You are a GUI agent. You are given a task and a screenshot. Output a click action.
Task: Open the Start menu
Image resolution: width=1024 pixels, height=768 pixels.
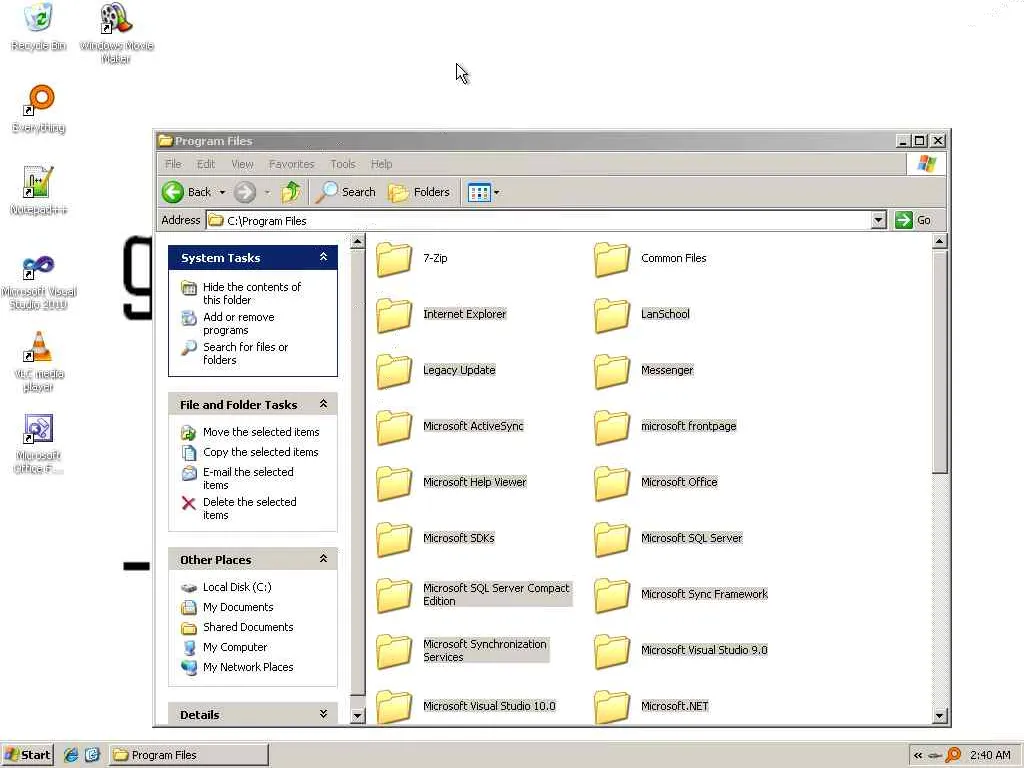pyautogui.click(x=27, y=755)
